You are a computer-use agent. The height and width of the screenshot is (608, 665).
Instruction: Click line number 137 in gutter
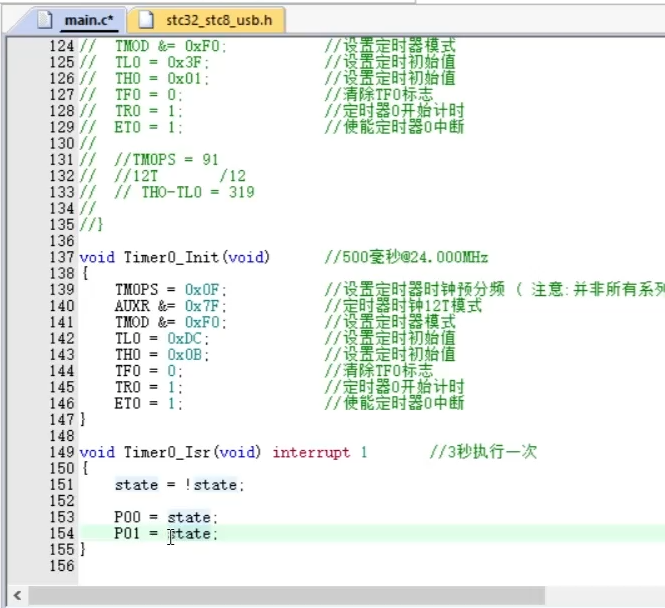[x=62, y=257]
